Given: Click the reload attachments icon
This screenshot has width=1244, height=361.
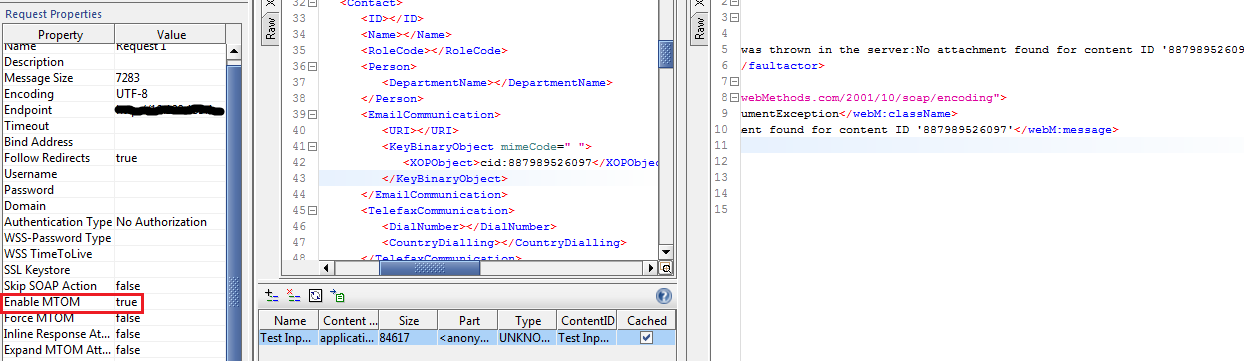Looking at the screenshot, I should click(x=316, y=296).
